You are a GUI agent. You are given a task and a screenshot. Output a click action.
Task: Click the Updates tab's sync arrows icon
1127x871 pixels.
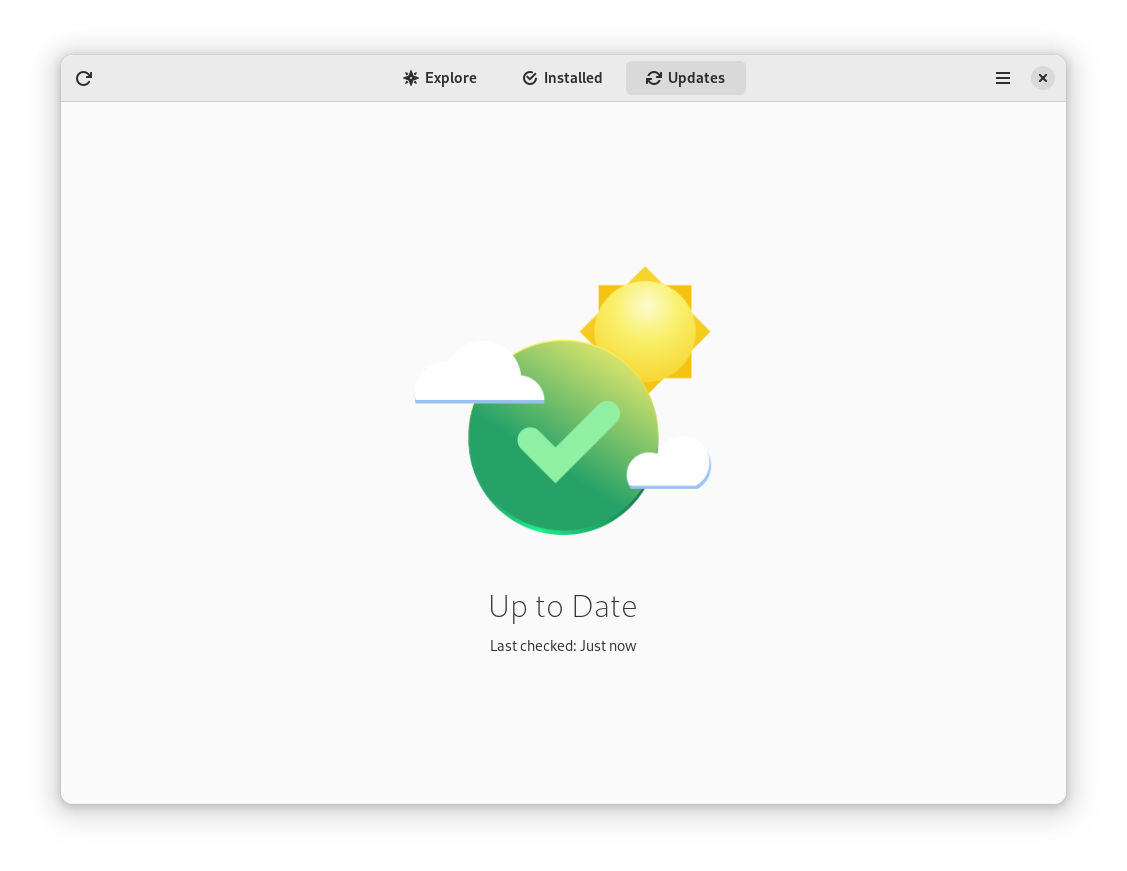point(654,78)
